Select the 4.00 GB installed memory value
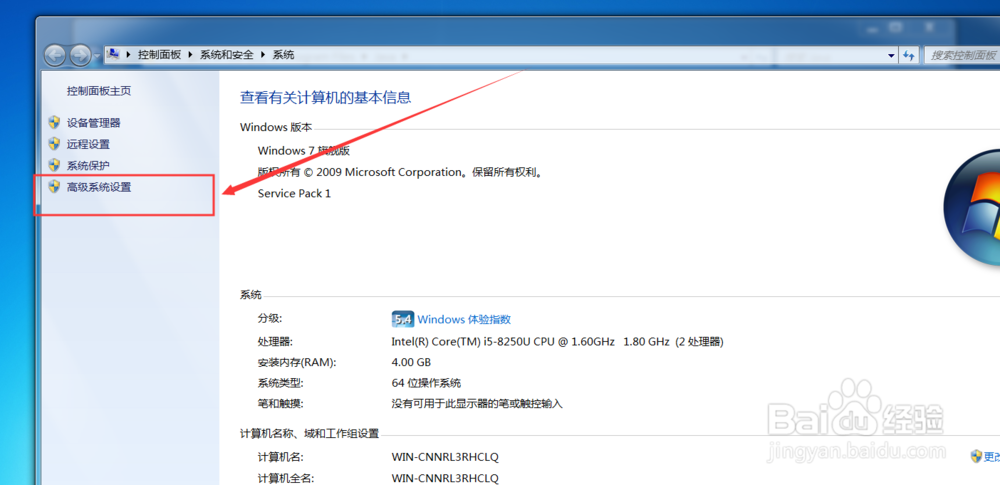Screen dimensions: 1000x485 pos(411,362)
